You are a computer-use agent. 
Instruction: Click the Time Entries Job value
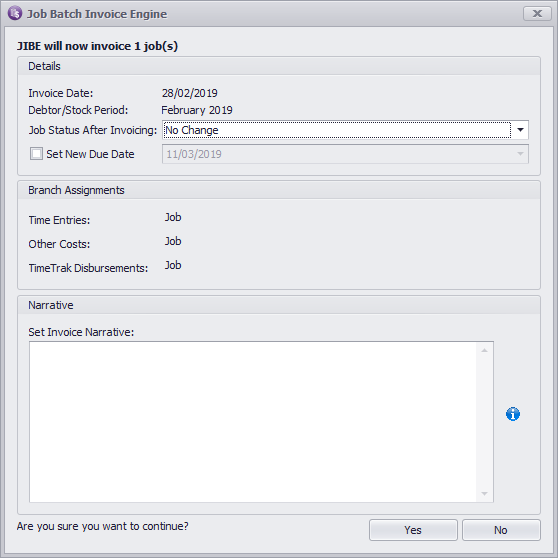tap(173, 217)
